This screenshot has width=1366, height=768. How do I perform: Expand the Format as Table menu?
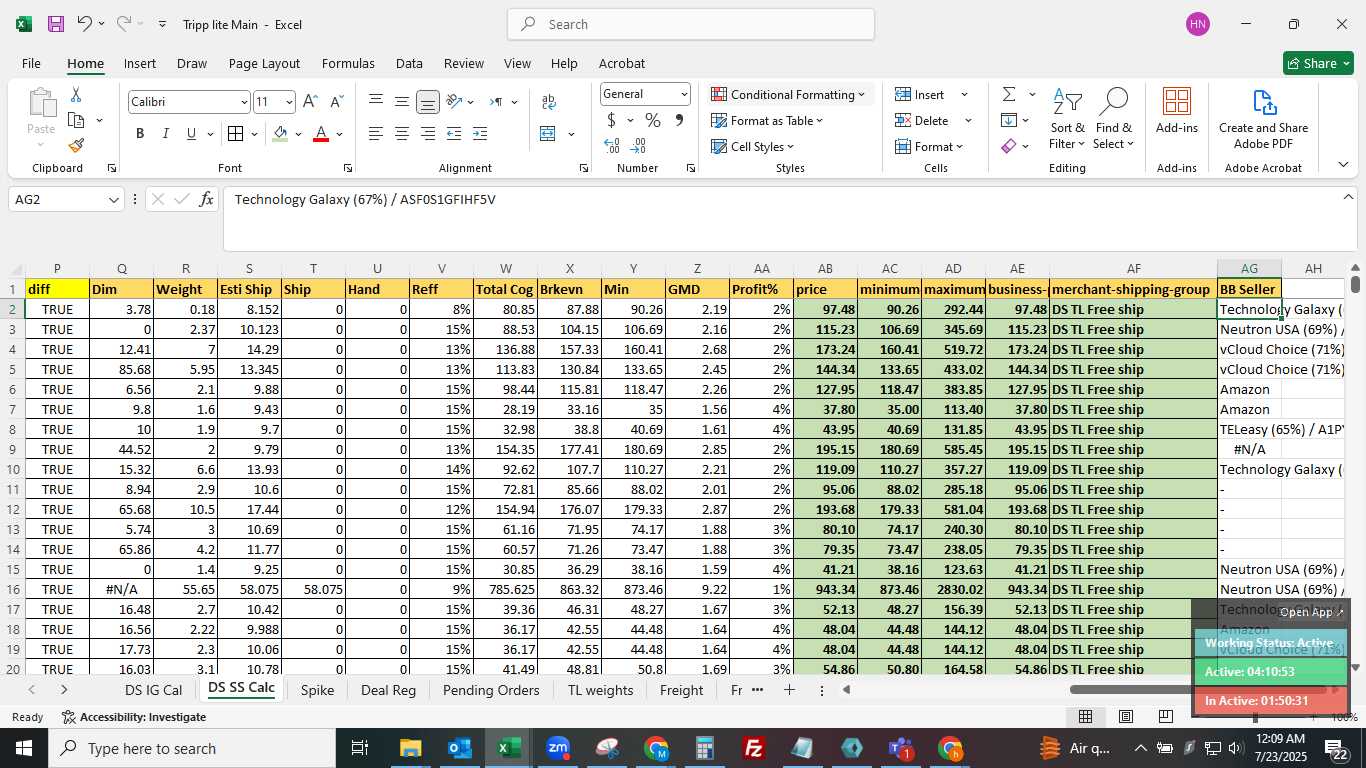coord(767,120)
